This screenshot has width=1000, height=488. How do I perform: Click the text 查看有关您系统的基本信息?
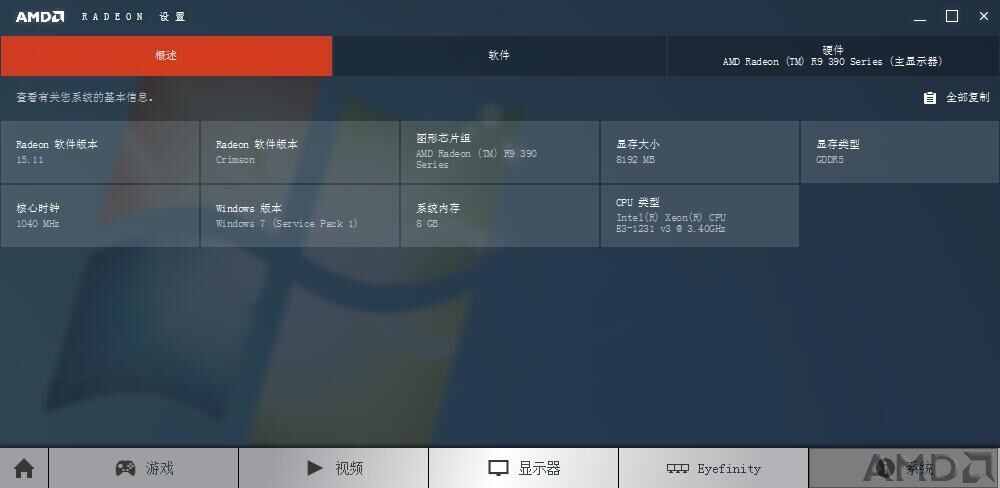coord(84,98)
